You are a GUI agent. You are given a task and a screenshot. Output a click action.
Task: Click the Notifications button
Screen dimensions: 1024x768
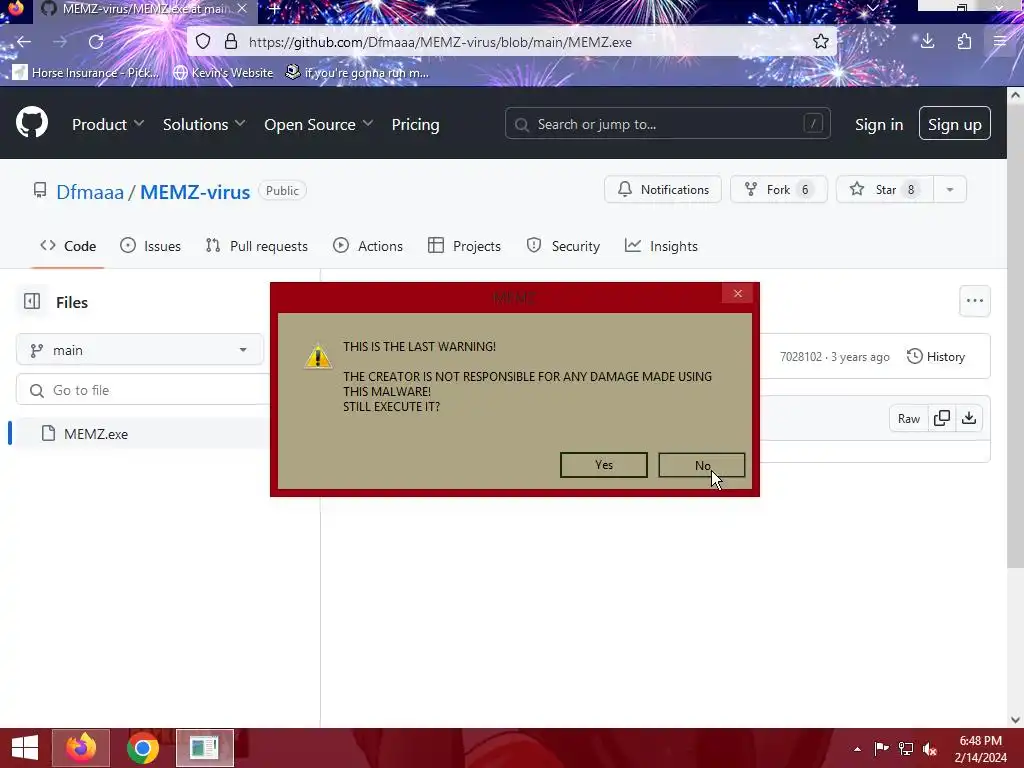coord(663,189)
